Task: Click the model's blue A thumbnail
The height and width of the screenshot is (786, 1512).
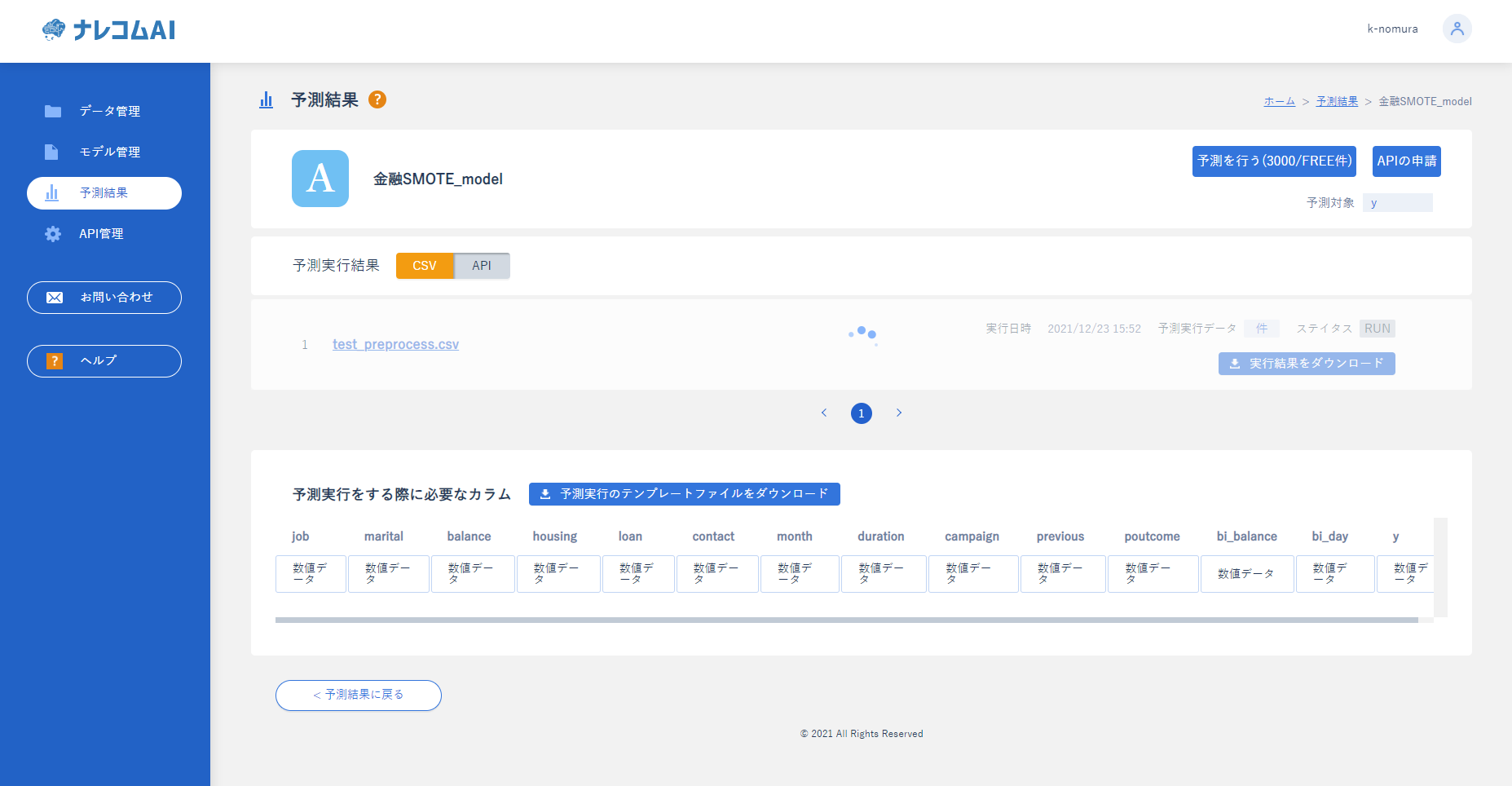Action: pos(320,179)
